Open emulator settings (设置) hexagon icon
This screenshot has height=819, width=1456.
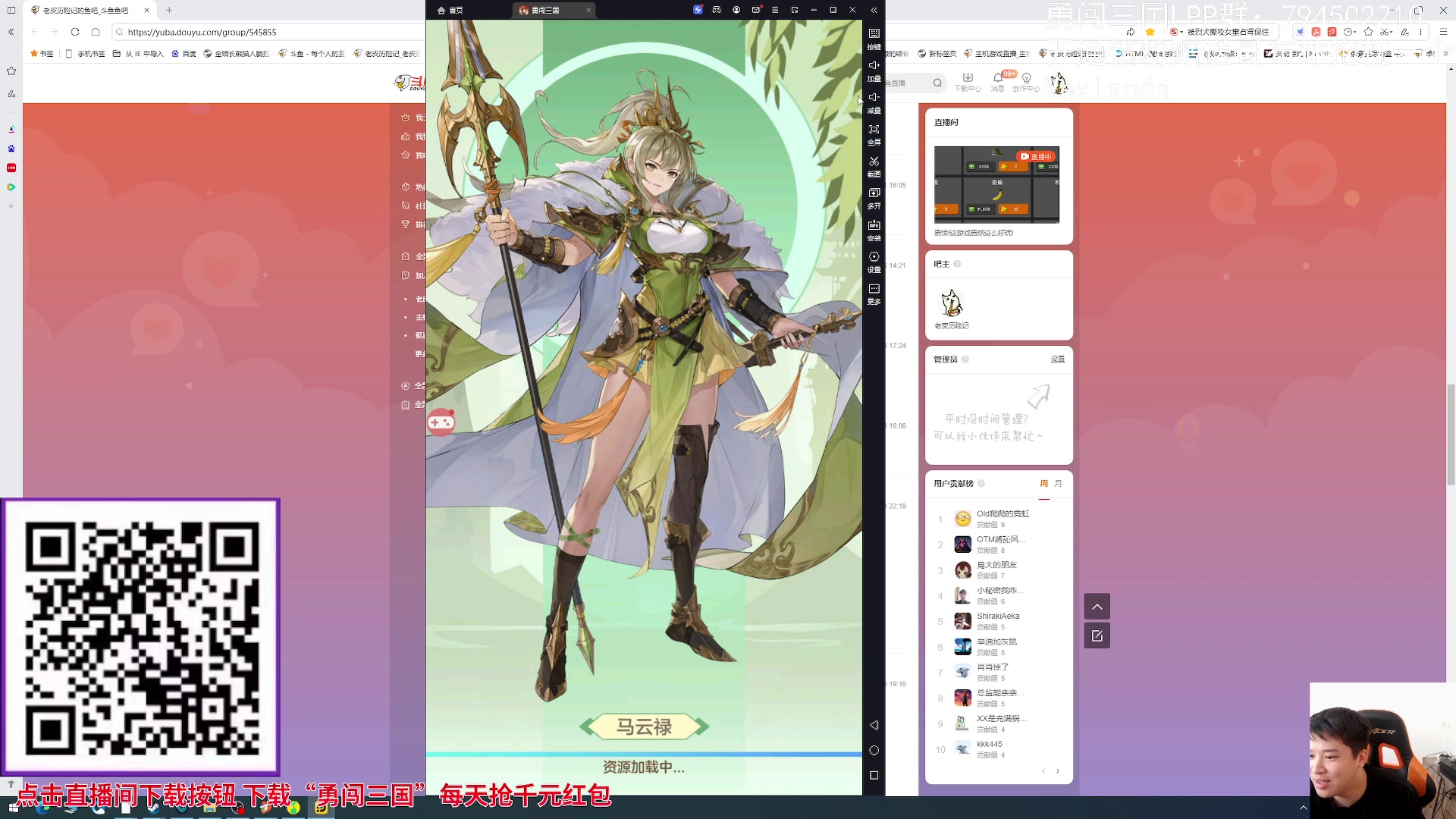pyautogui.click(x=874, y=262)
